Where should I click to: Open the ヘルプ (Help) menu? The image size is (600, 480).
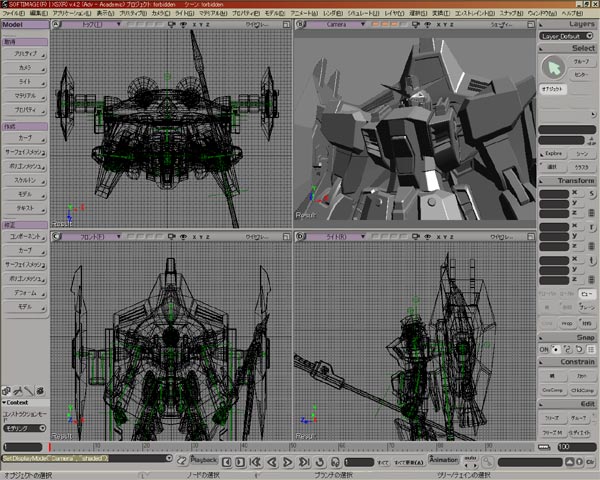coord(572,13)
